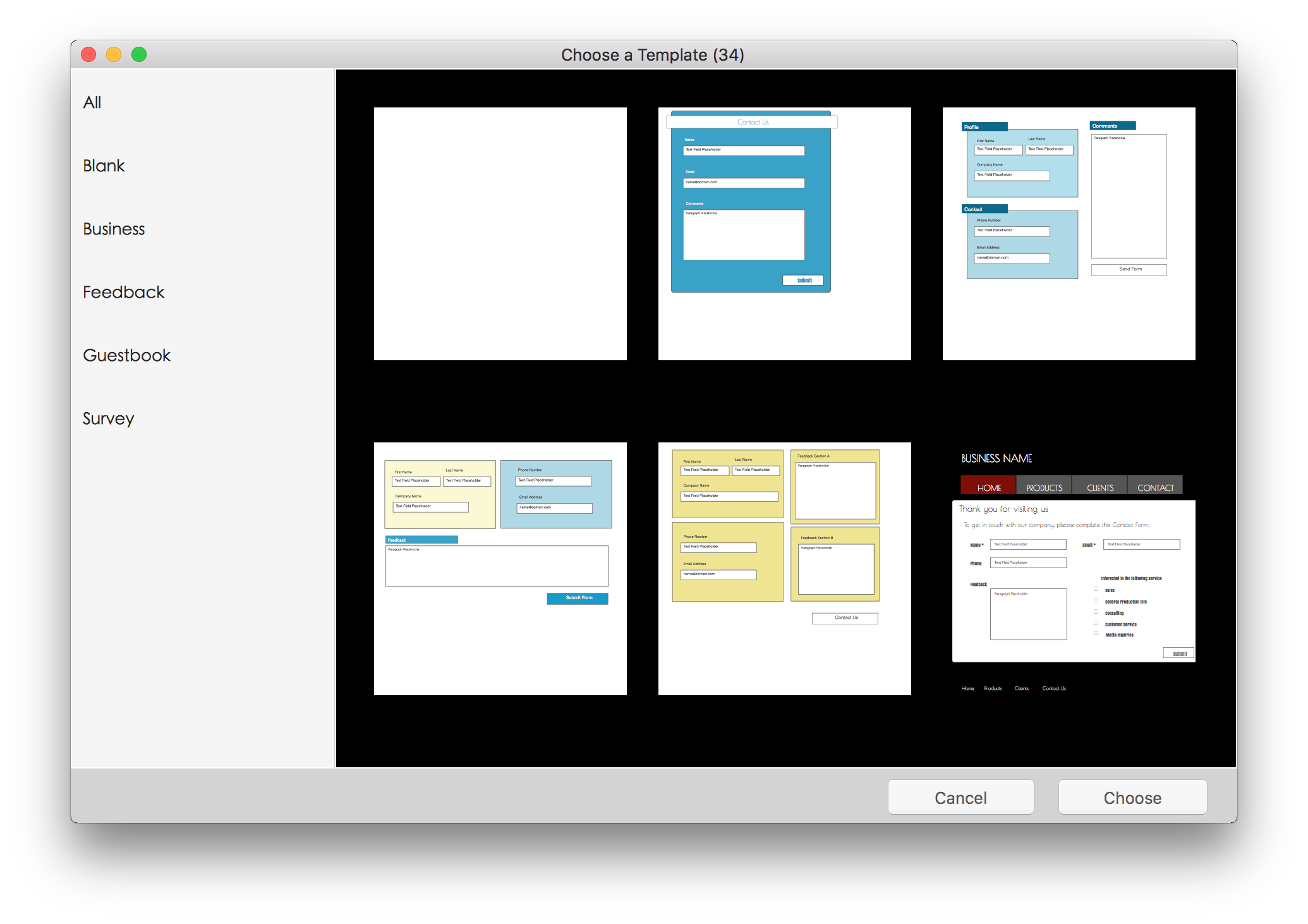Select the Guestbook category sidebar item
Screen dimensions: 1308x924
[127, 355]
